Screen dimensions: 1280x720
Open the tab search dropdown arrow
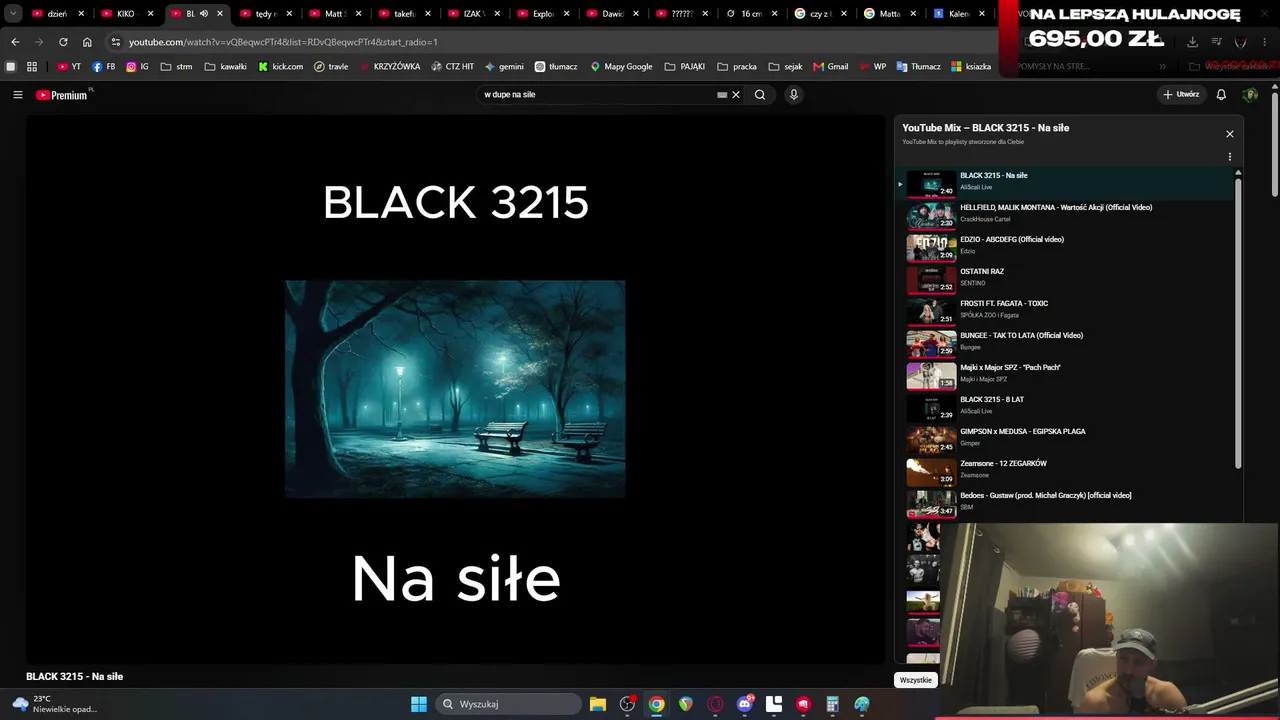(13, 14)
